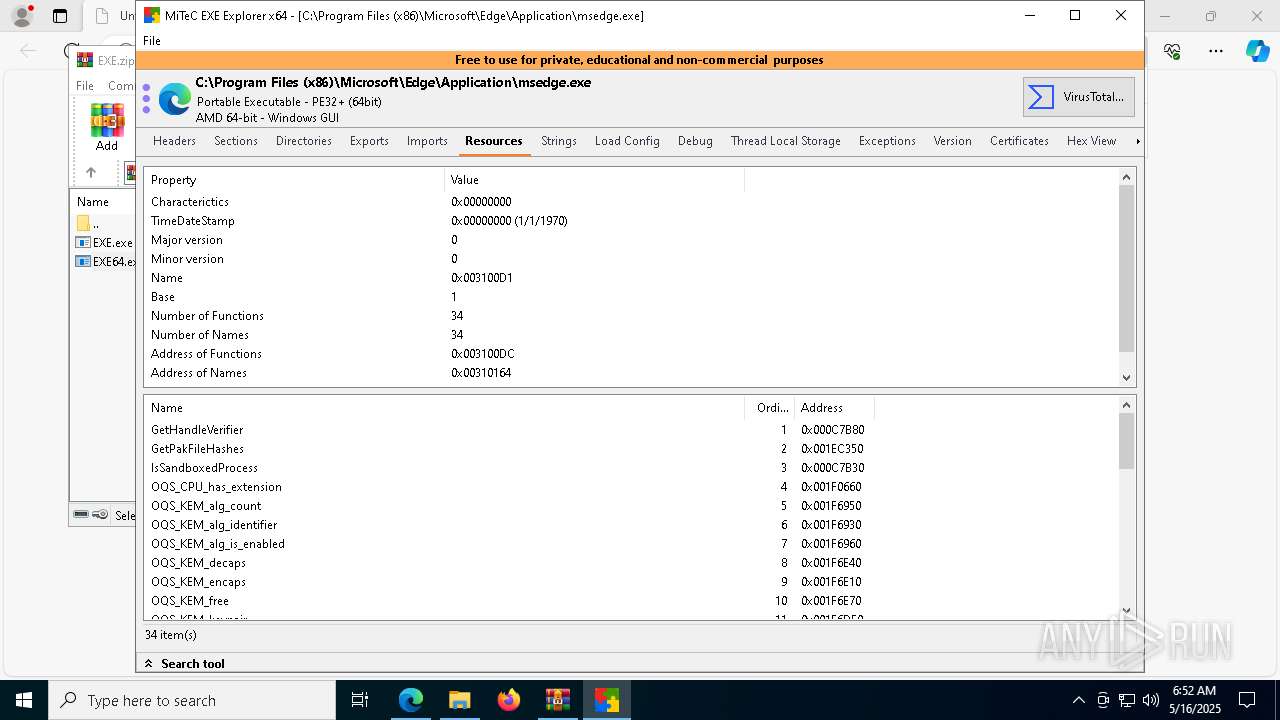Image resolution: width=1280 pixels, height=720 pixels.
Task: Select the OQS_KEM_free row
Action: pos(630,601)
